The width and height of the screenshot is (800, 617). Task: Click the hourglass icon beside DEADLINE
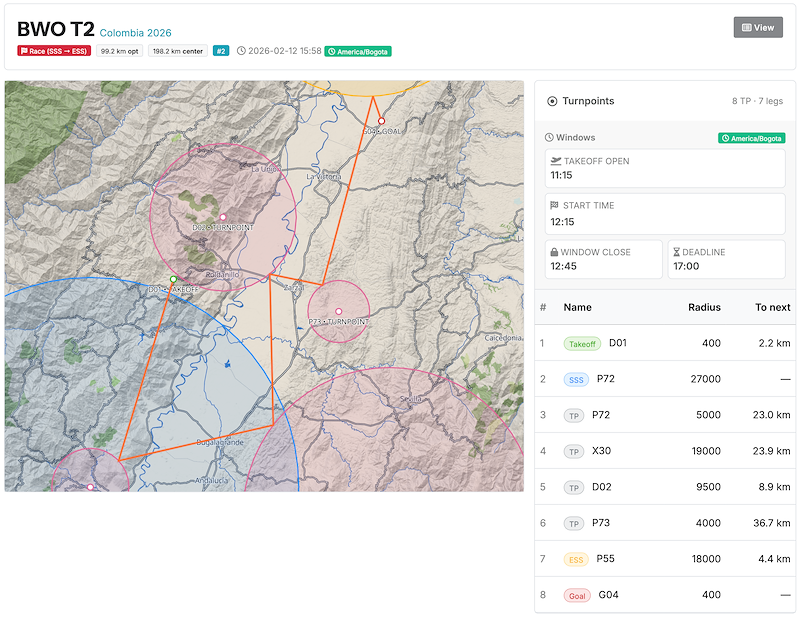click(x=677, y=251)
